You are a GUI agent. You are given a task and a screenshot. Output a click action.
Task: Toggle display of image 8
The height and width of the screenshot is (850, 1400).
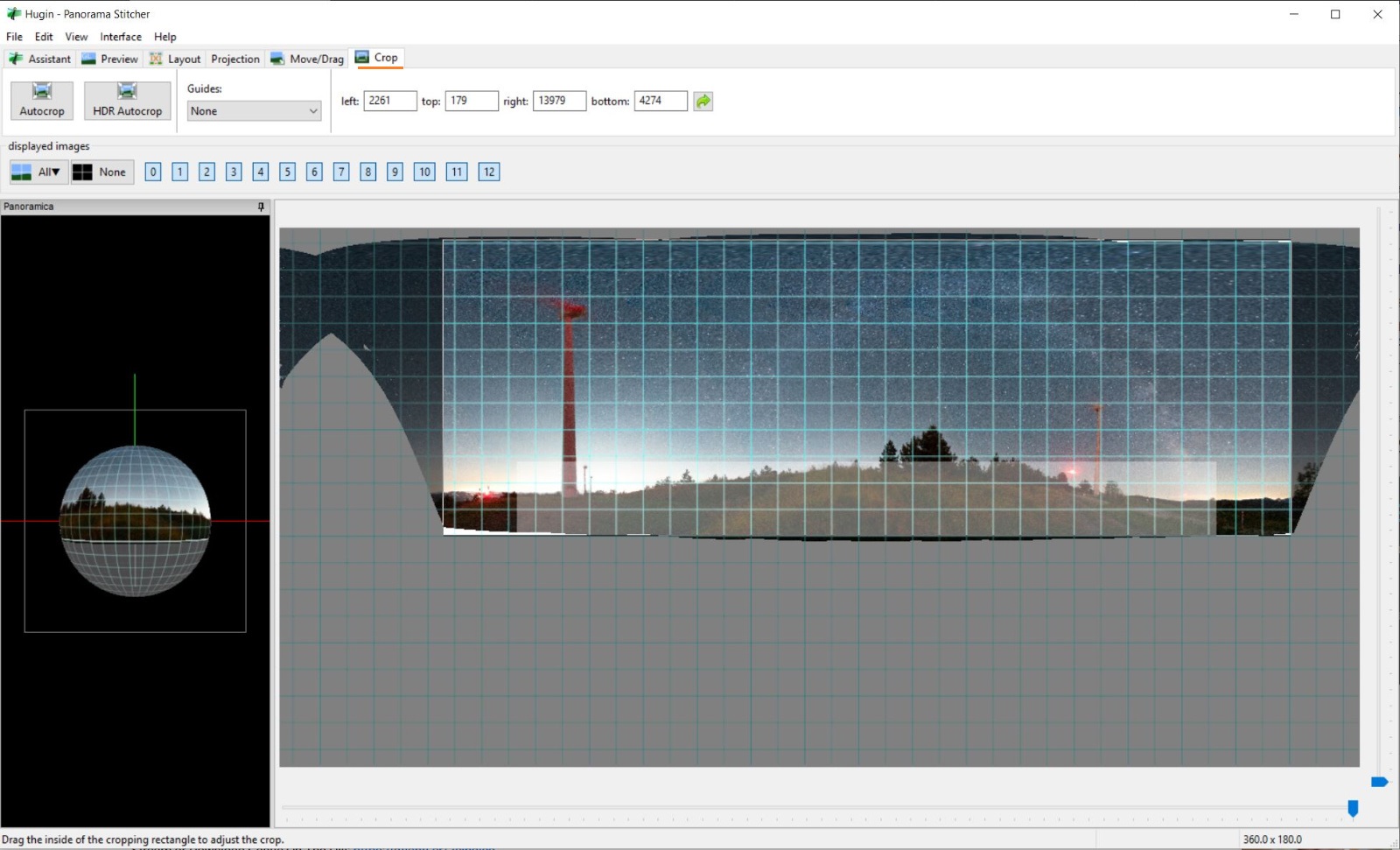click(368, 172)
